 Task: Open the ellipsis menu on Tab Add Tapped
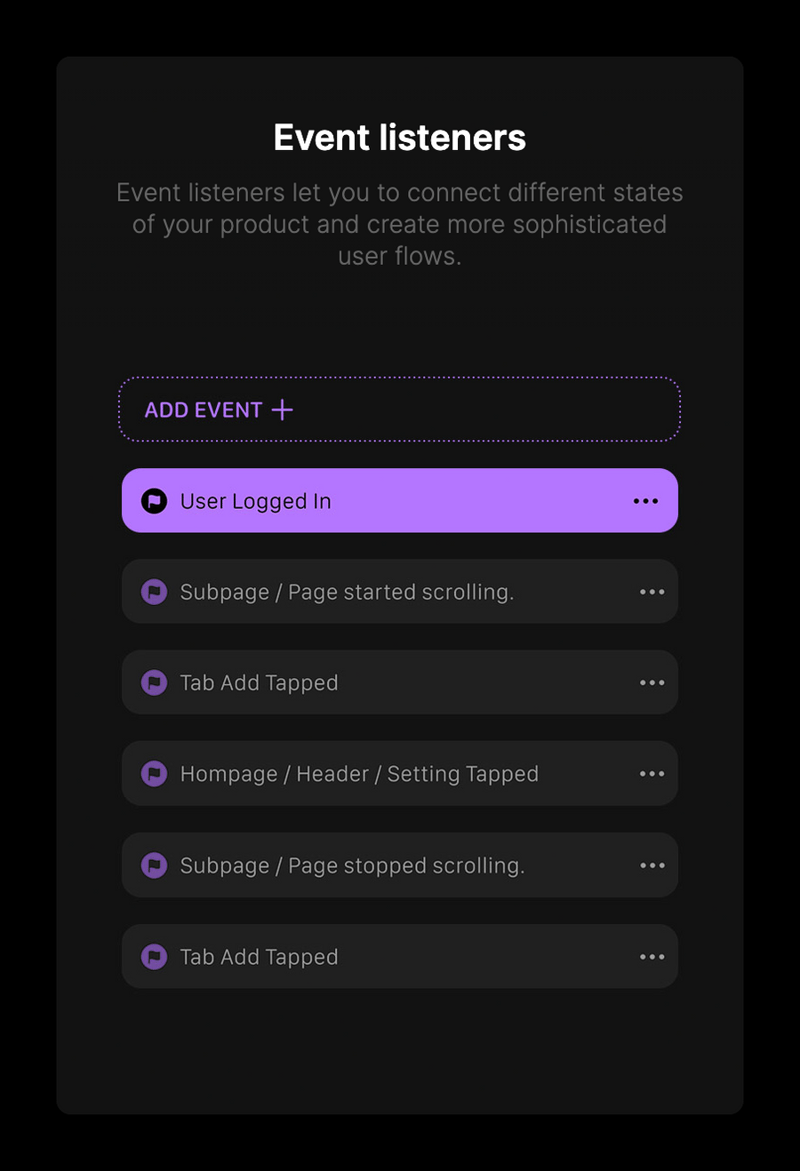(x=651, y=682)
